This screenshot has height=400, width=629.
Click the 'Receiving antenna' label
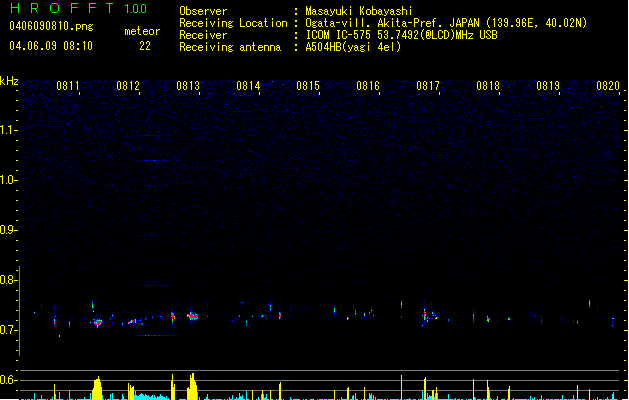tap(230, 47)
